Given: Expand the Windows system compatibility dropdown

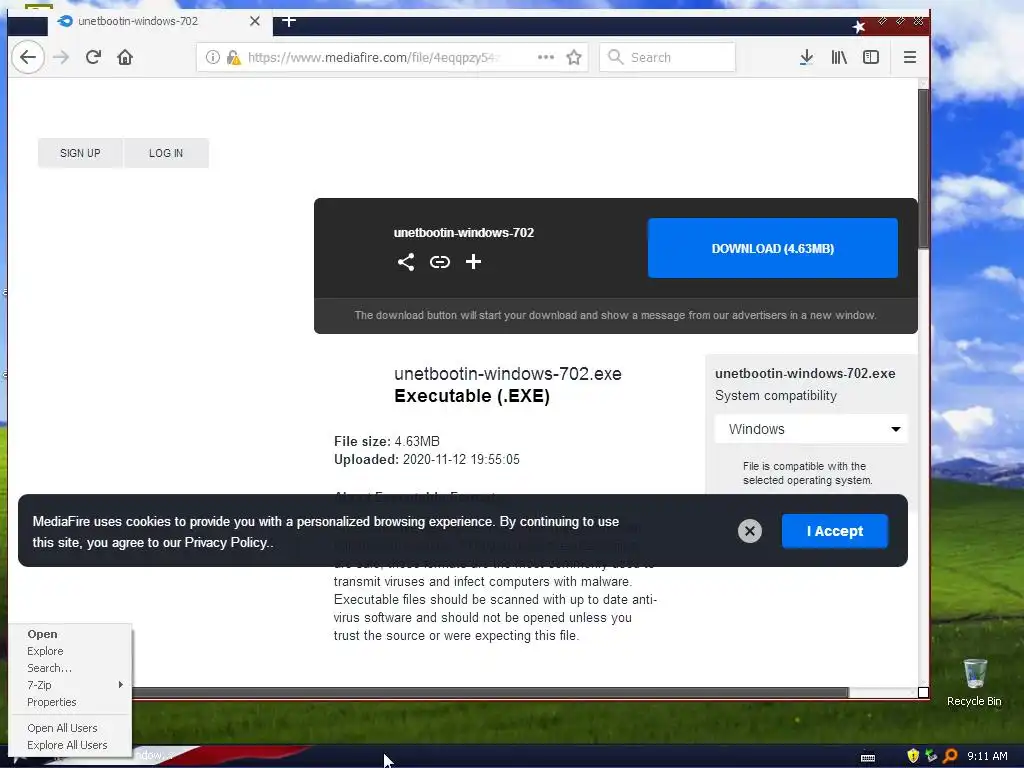Looking at the screenshot, I should [x=811, y=429].
